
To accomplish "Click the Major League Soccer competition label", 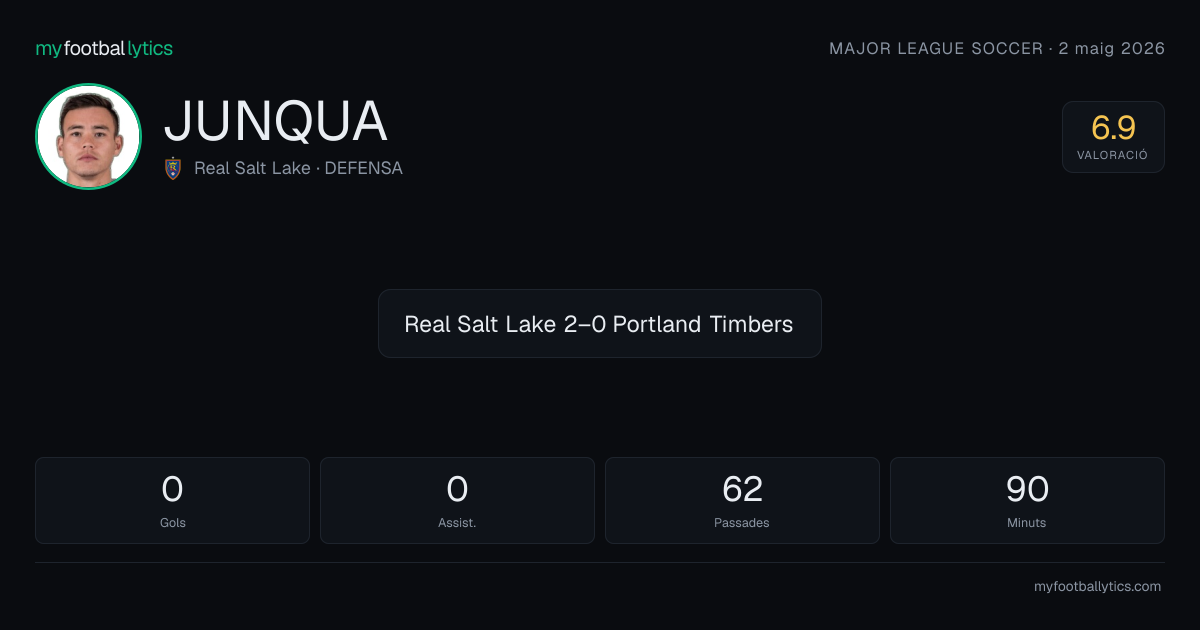I will (x=936, y=48).
